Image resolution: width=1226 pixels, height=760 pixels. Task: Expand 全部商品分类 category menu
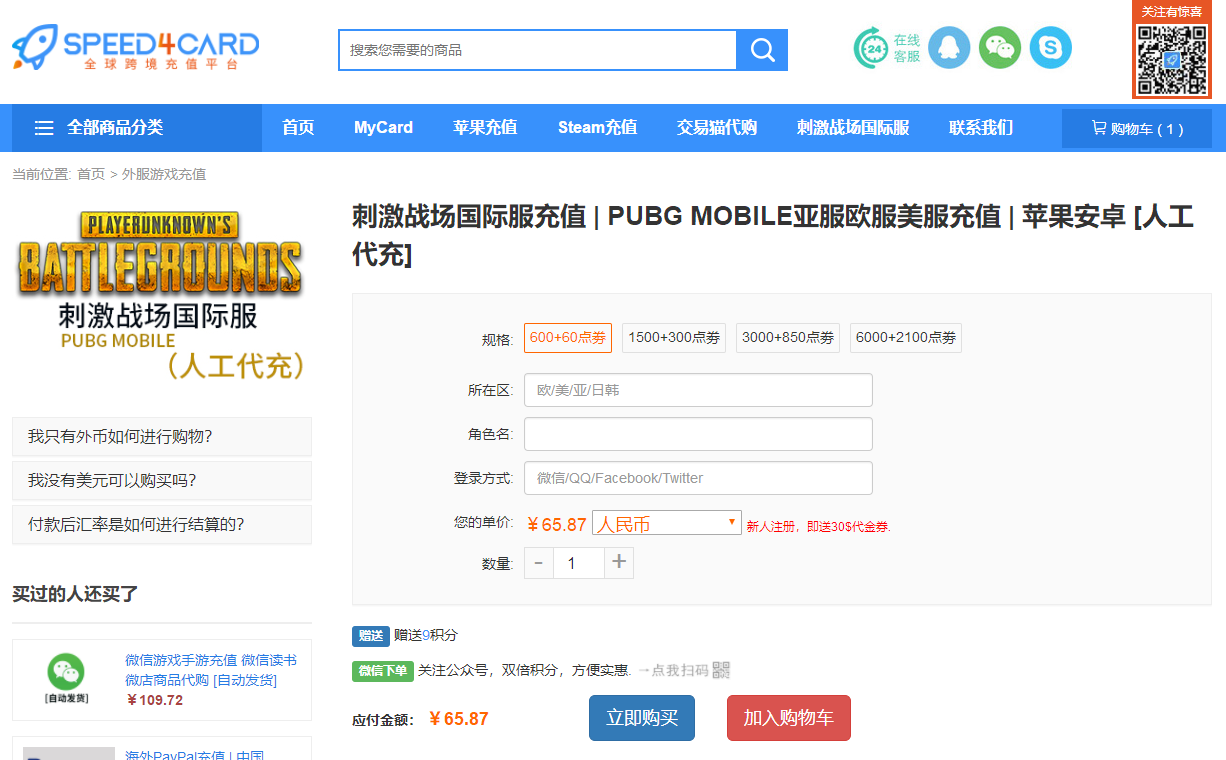pyautogui.click(x=137, y=128)
